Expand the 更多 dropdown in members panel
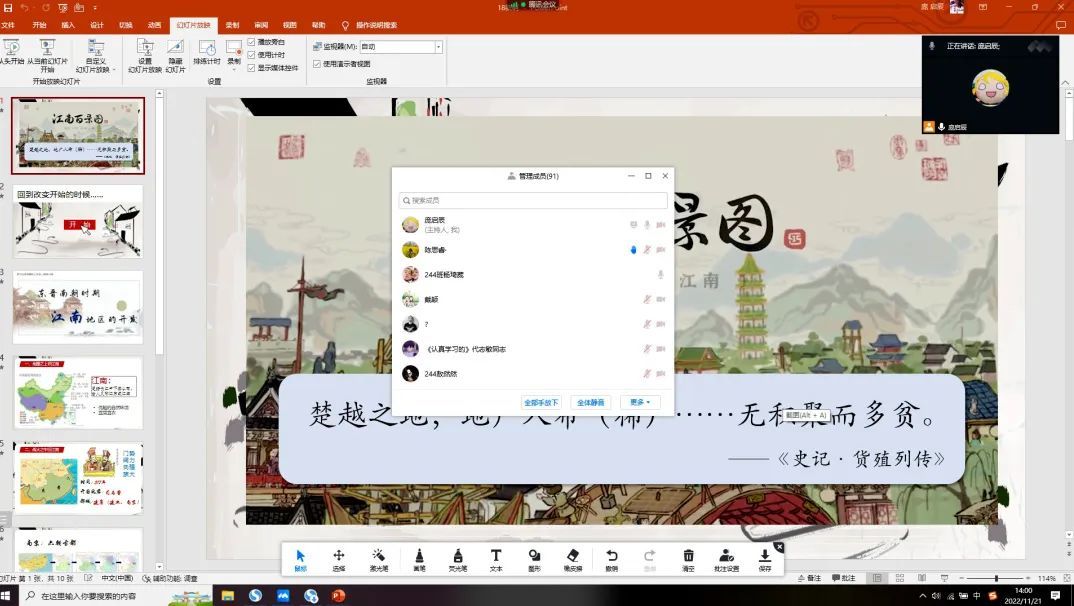Viewport: 1074px width, 606px height. (640, 402)
